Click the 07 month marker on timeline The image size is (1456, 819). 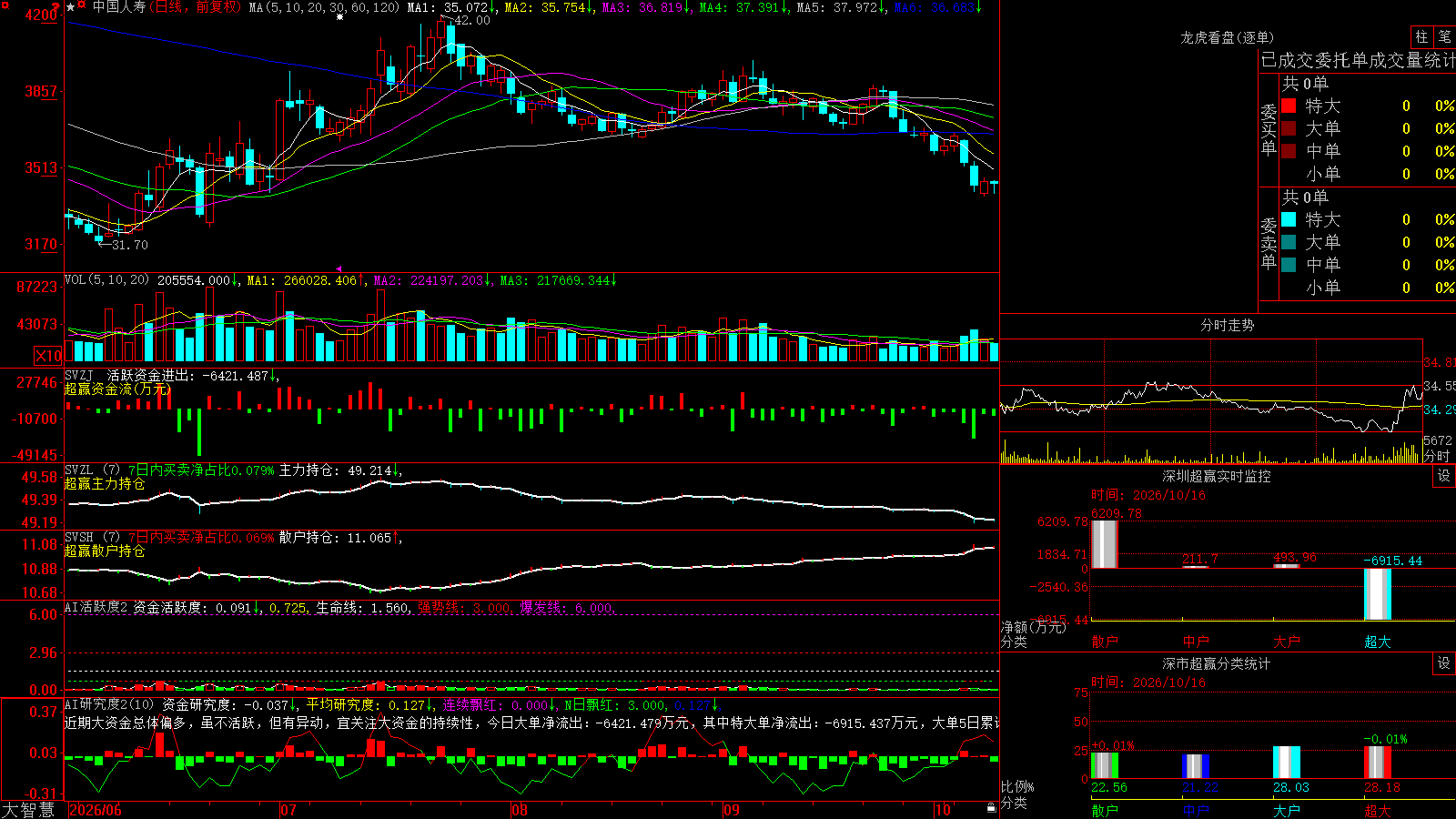pos(288,810)
